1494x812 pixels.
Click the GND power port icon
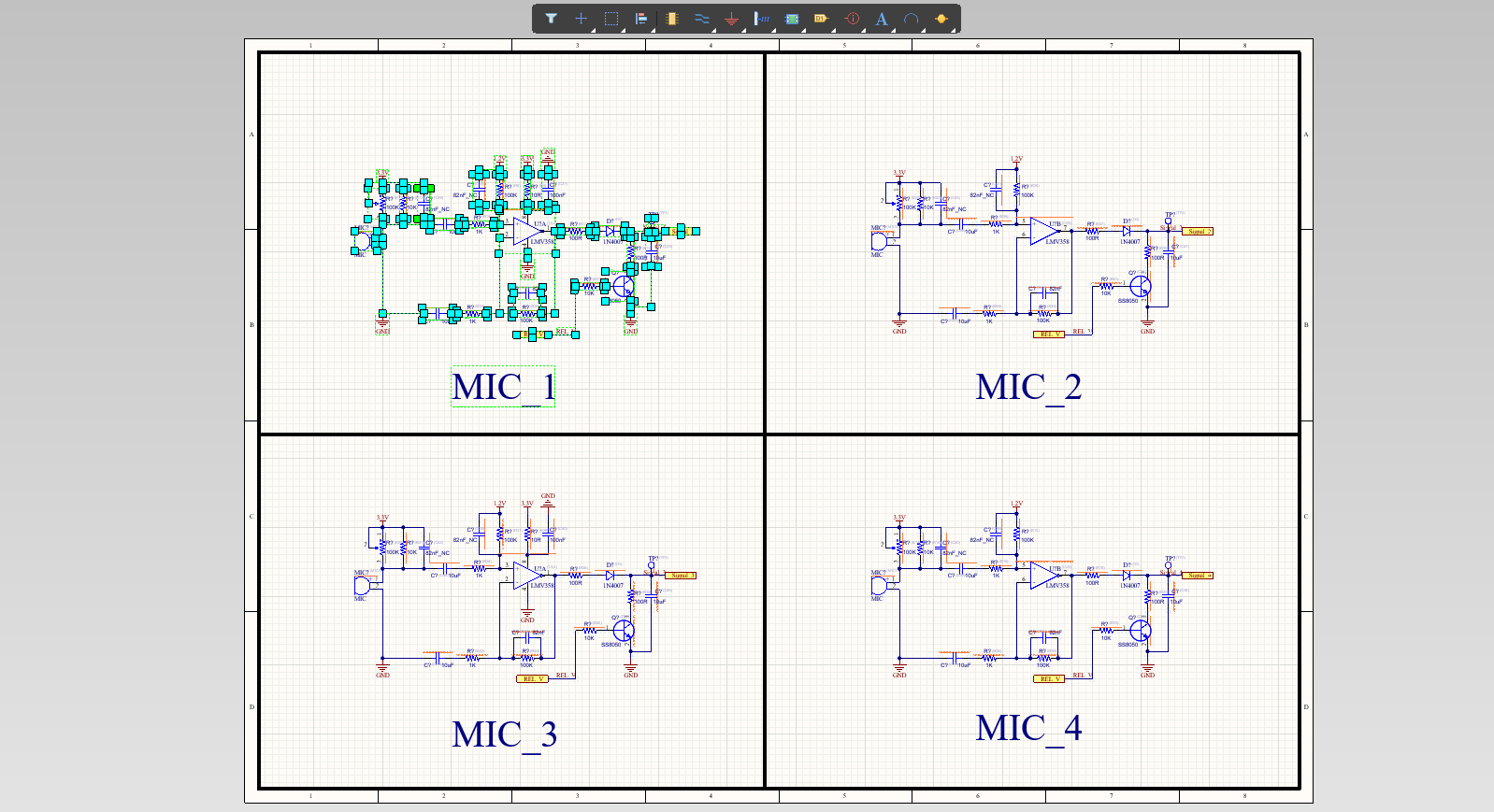[732, 19]
